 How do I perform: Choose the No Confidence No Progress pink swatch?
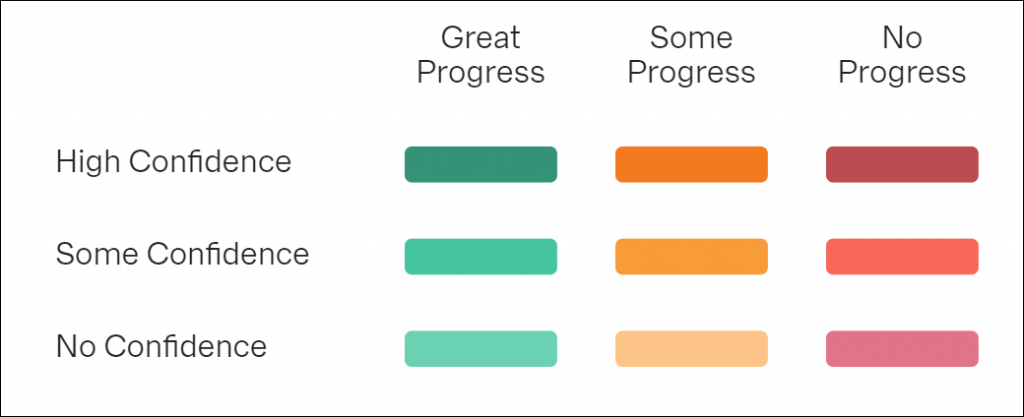click(903, 348)
